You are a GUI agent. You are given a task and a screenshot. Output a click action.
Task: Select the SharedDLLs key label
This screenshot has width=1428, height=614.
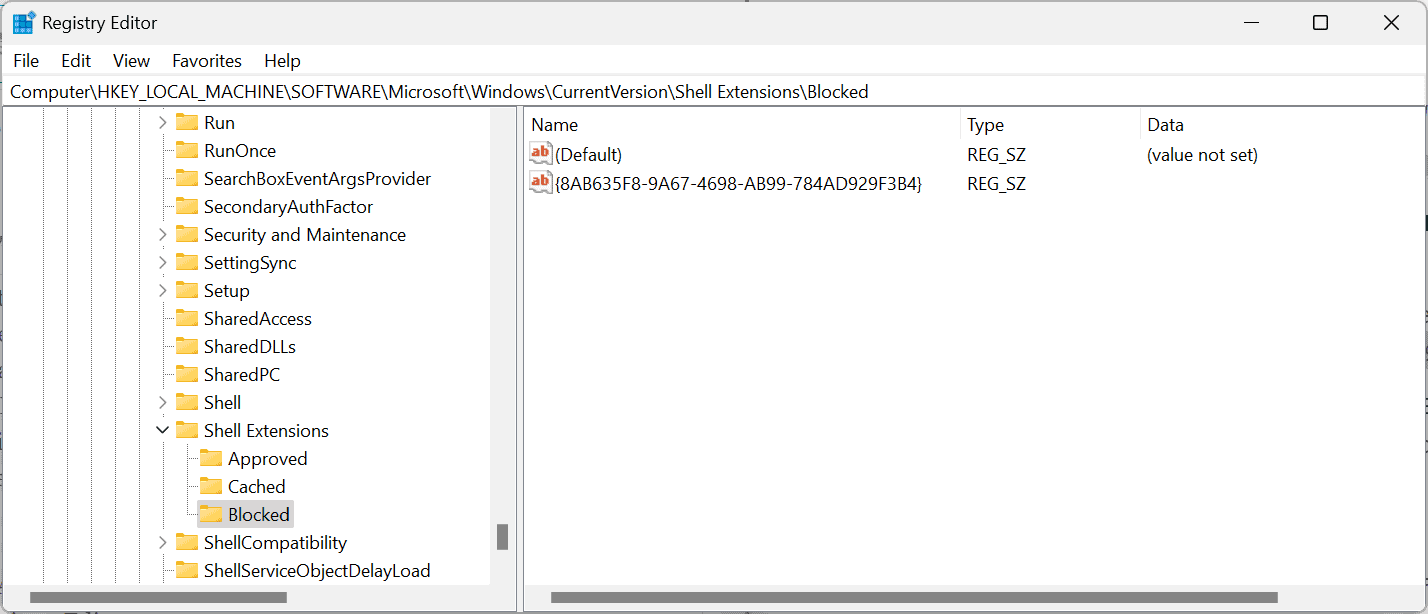[250, 347]
